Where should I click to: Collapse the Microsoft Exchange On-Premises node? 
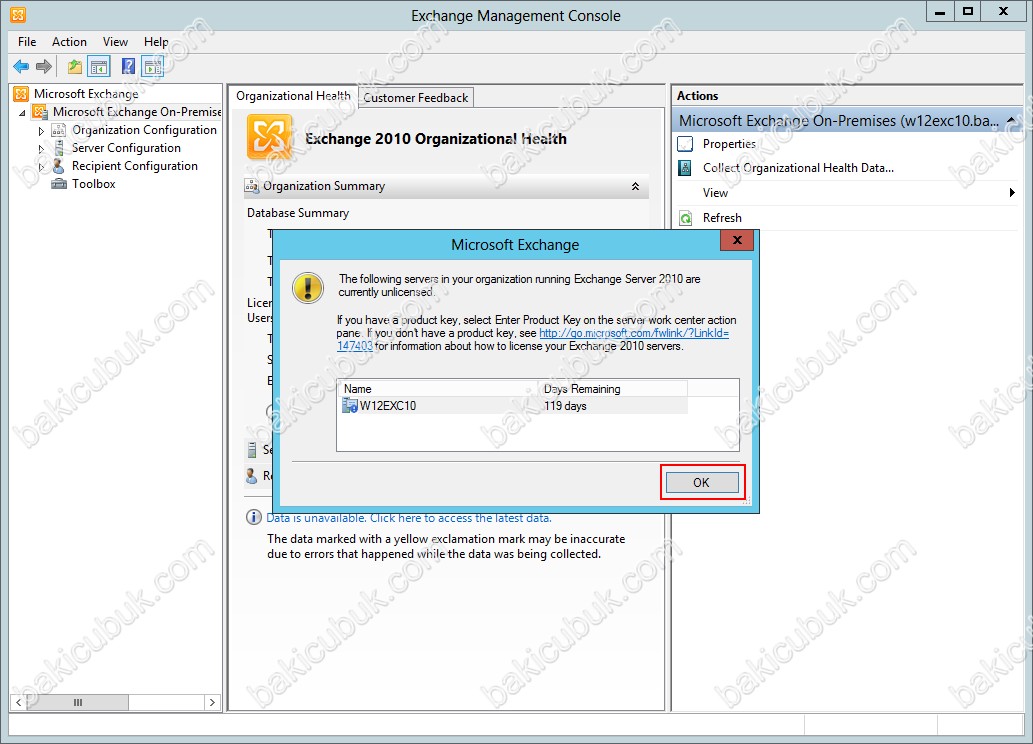[22, 113]
